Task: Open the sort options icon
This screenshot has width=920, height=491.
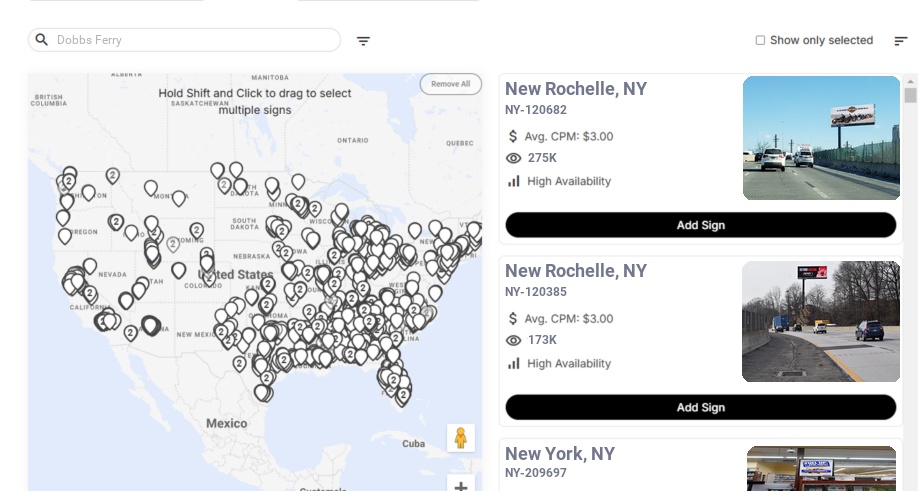Action: pyautogui.click(x=900, y=41)
